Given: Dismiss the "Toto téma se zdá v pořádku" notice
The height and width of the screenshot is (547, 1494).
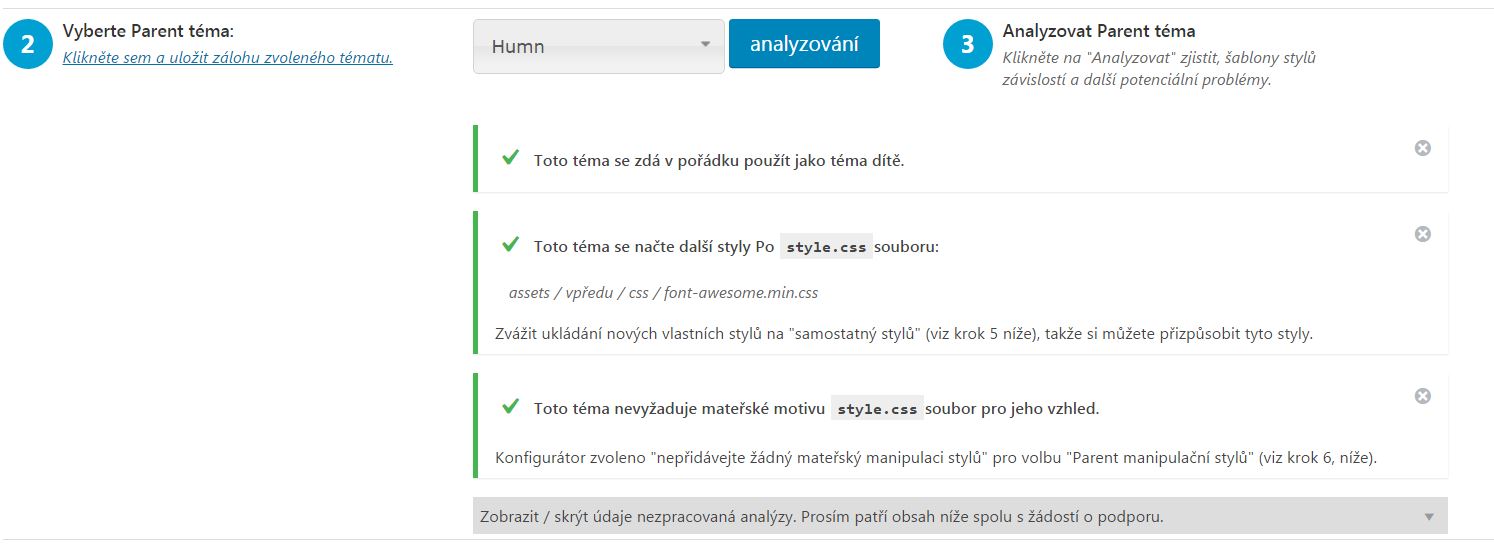Looking at the screenshot, I should coord(1422,148).
